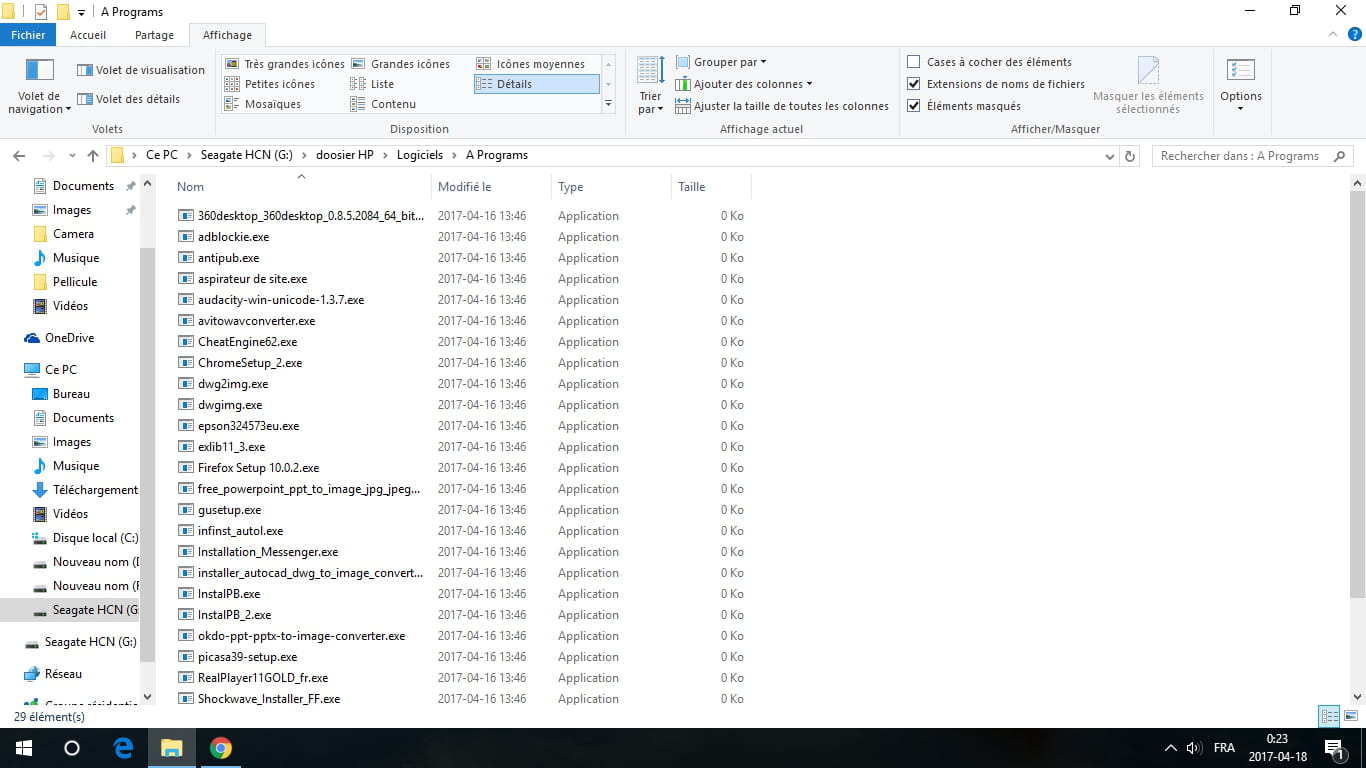Toggle Volet de visualisation pane
The image size is (1366, 768).
[x=141, y=70]
